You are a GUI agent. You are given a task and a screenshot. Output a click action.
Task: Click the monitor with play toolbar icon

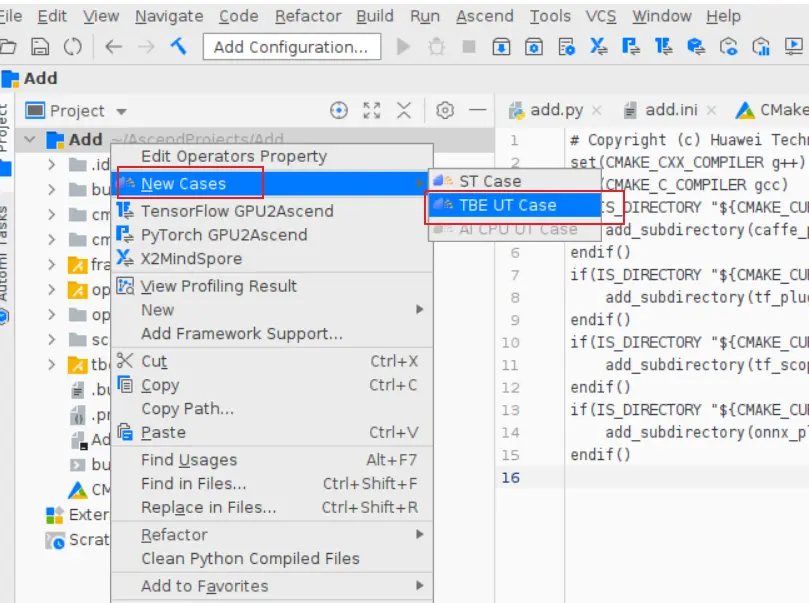(794, 47)
